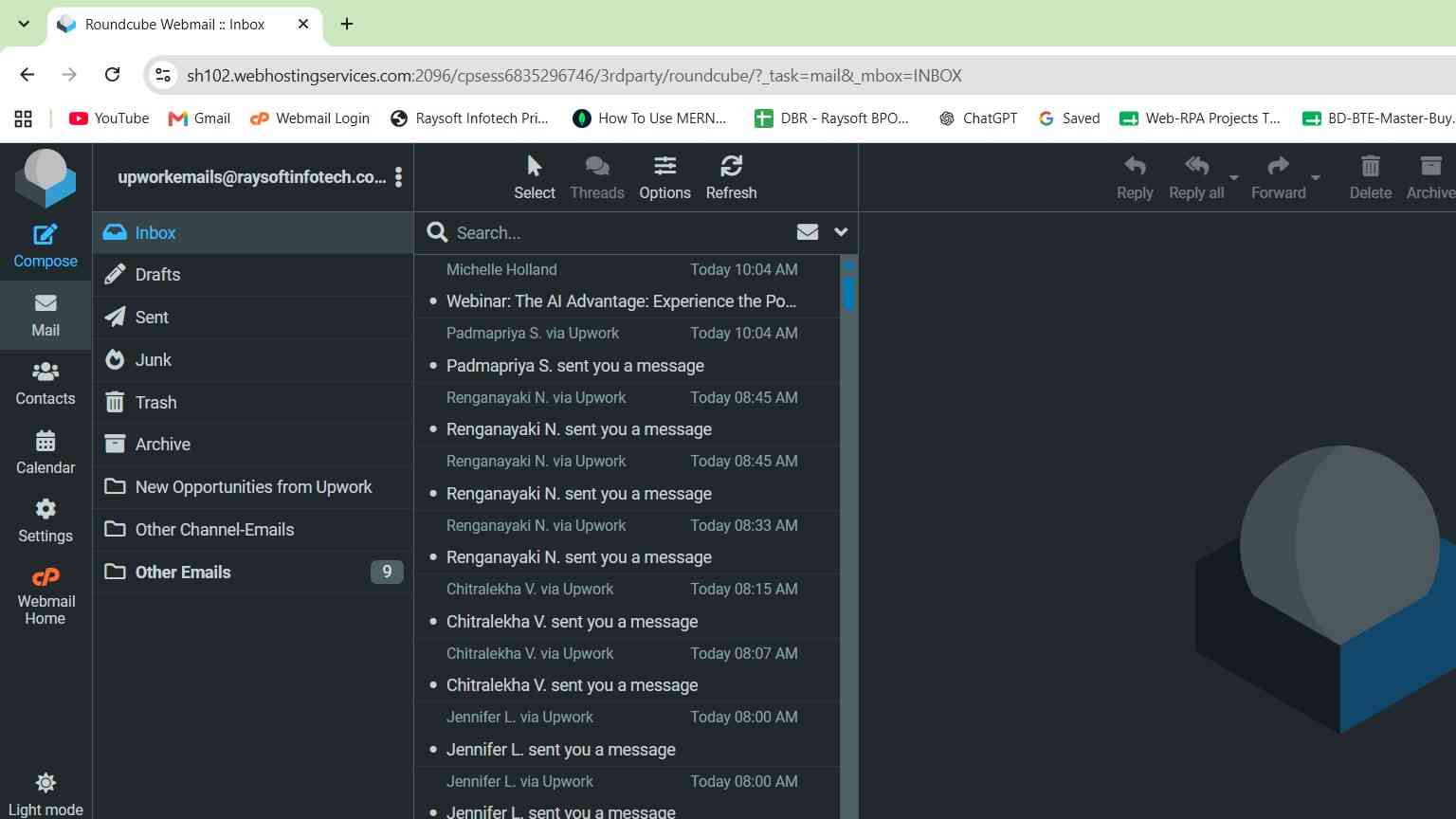Open the Sent folder
Image resolution: width=1456 pixels, height=819 pixels.
pos(253,318)
